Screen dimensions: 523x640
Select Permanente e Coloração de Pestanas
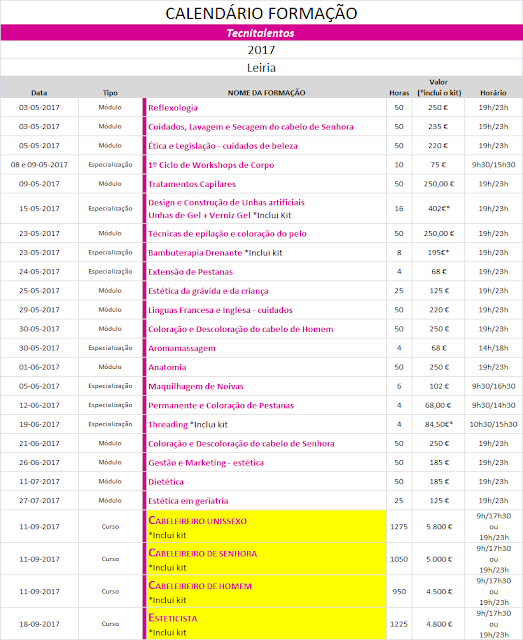tap(221, 405)
